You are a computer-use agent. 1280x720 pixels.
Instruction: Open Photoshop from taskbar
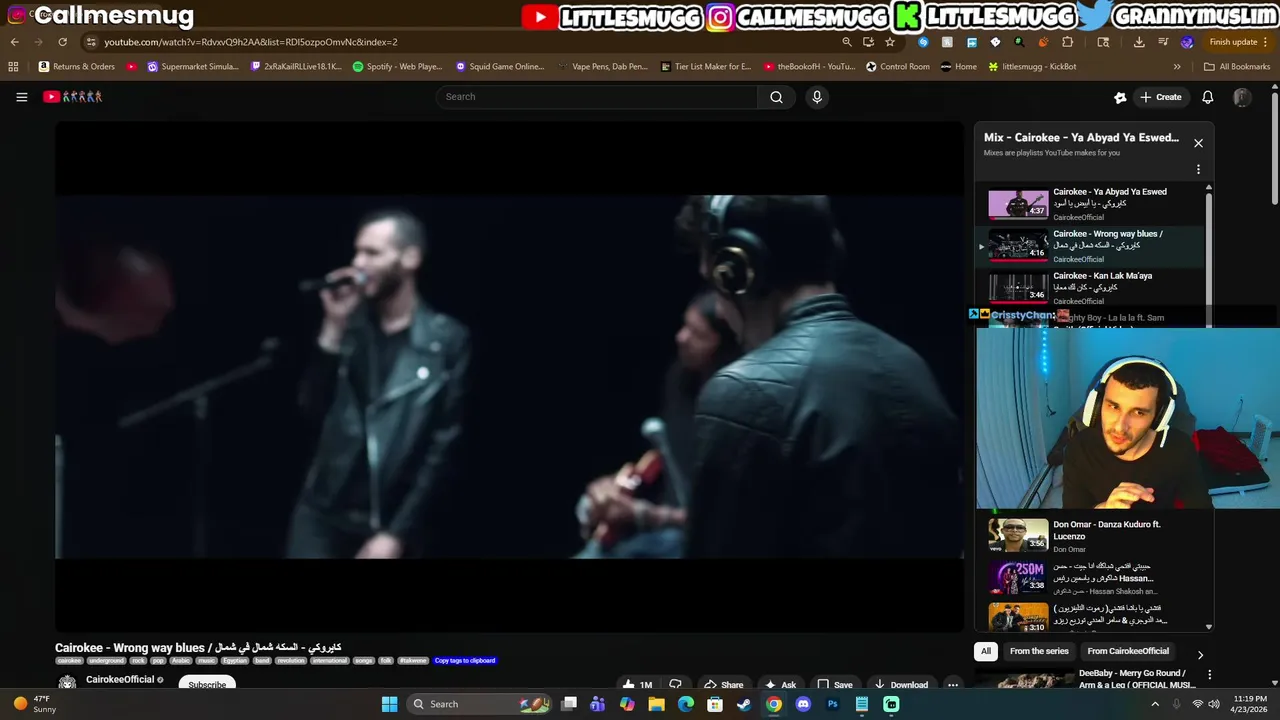click(832, 704)
